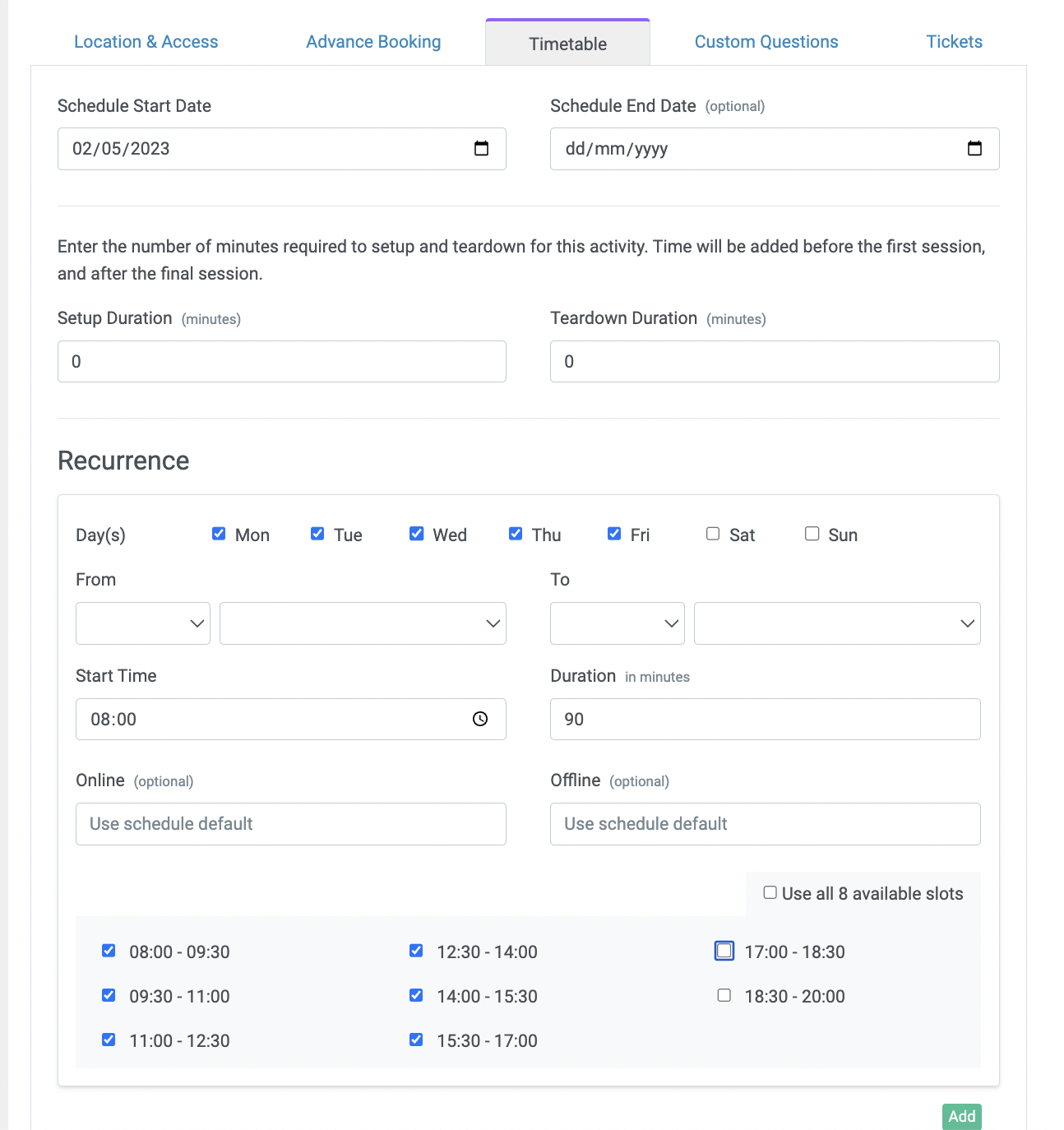Uncheck the 08:00 - 09:30 slot
This screenshot has height=1130, width=1064.
coord(109,951)
